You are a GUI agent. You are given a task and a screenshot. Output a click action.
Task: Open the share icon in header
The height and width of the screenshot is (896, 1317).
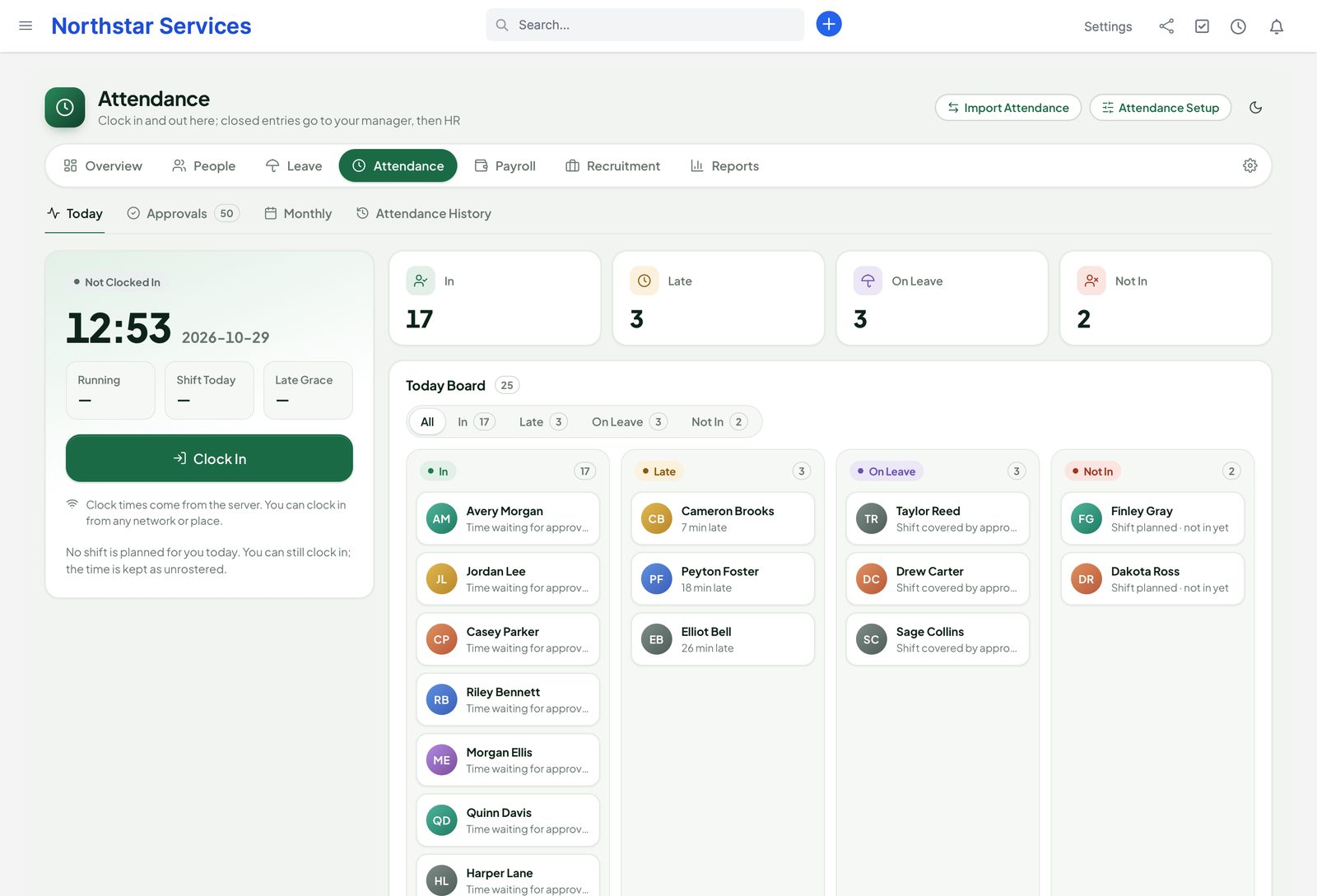pyautogui.click(x=1166, y=26)
